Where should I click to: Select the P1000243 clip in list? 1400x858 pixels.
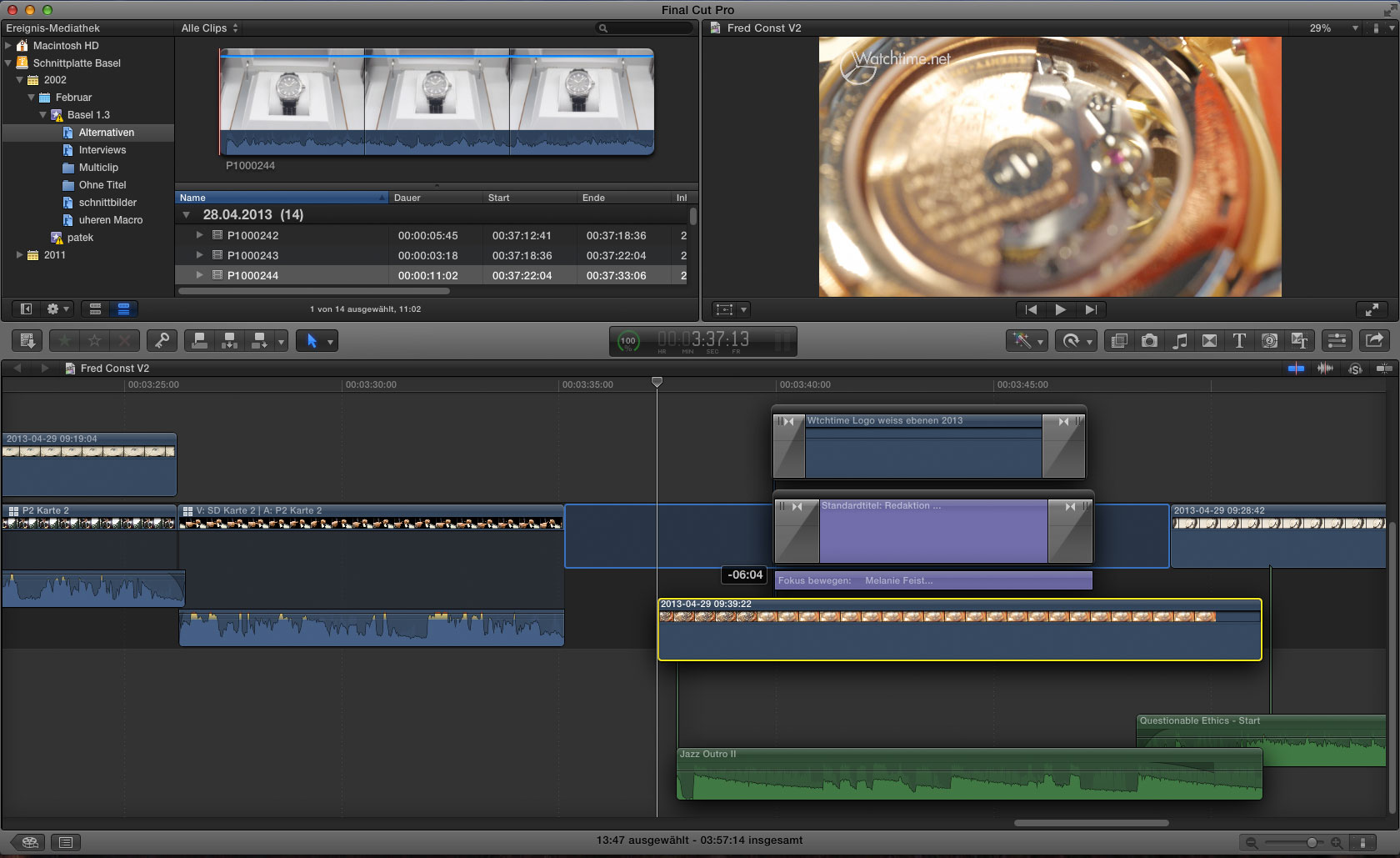click(x=252, y=256)
